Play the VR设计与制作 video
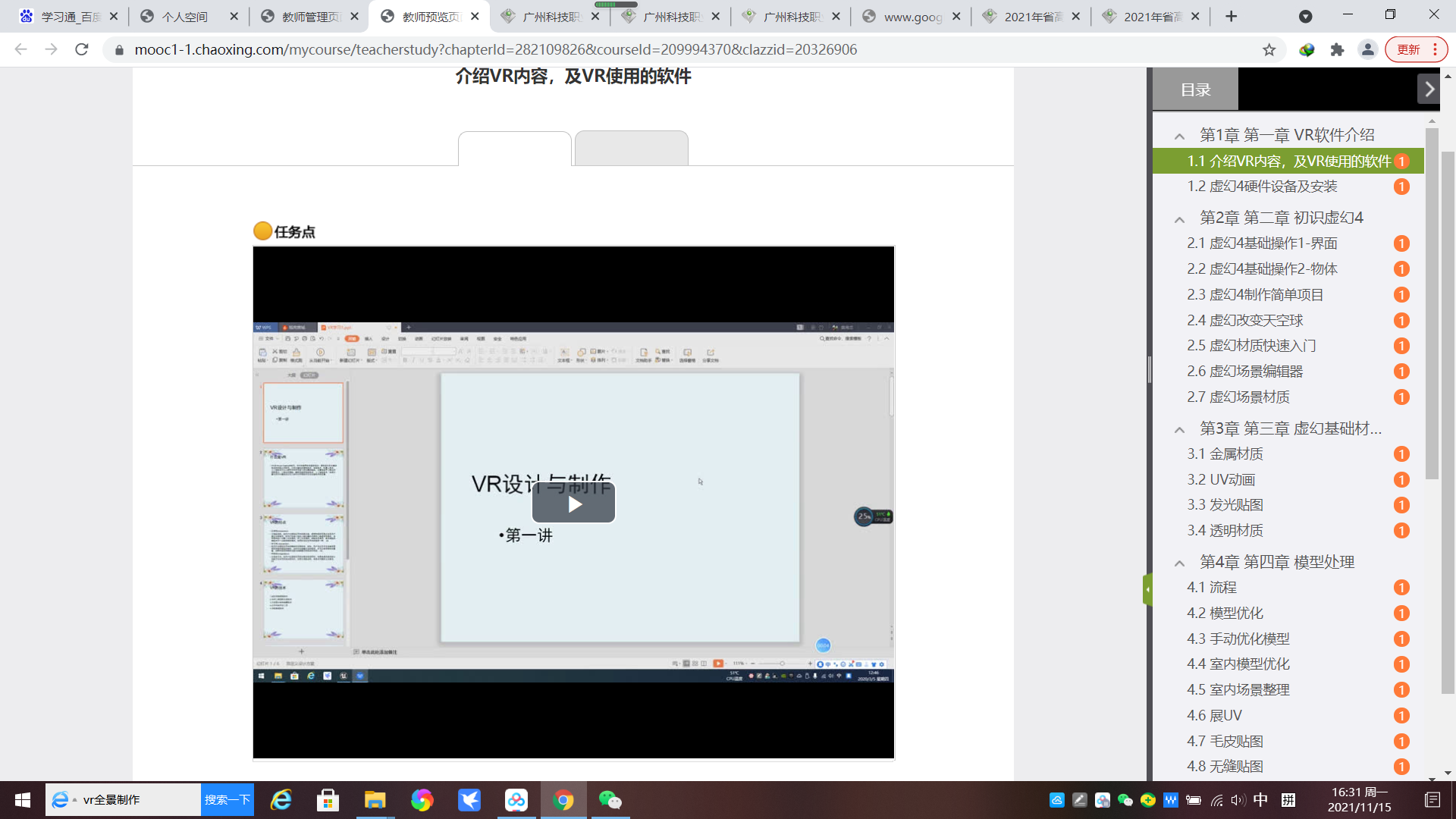Screen dimensions: 1456x819 click(x=573, y=504)
